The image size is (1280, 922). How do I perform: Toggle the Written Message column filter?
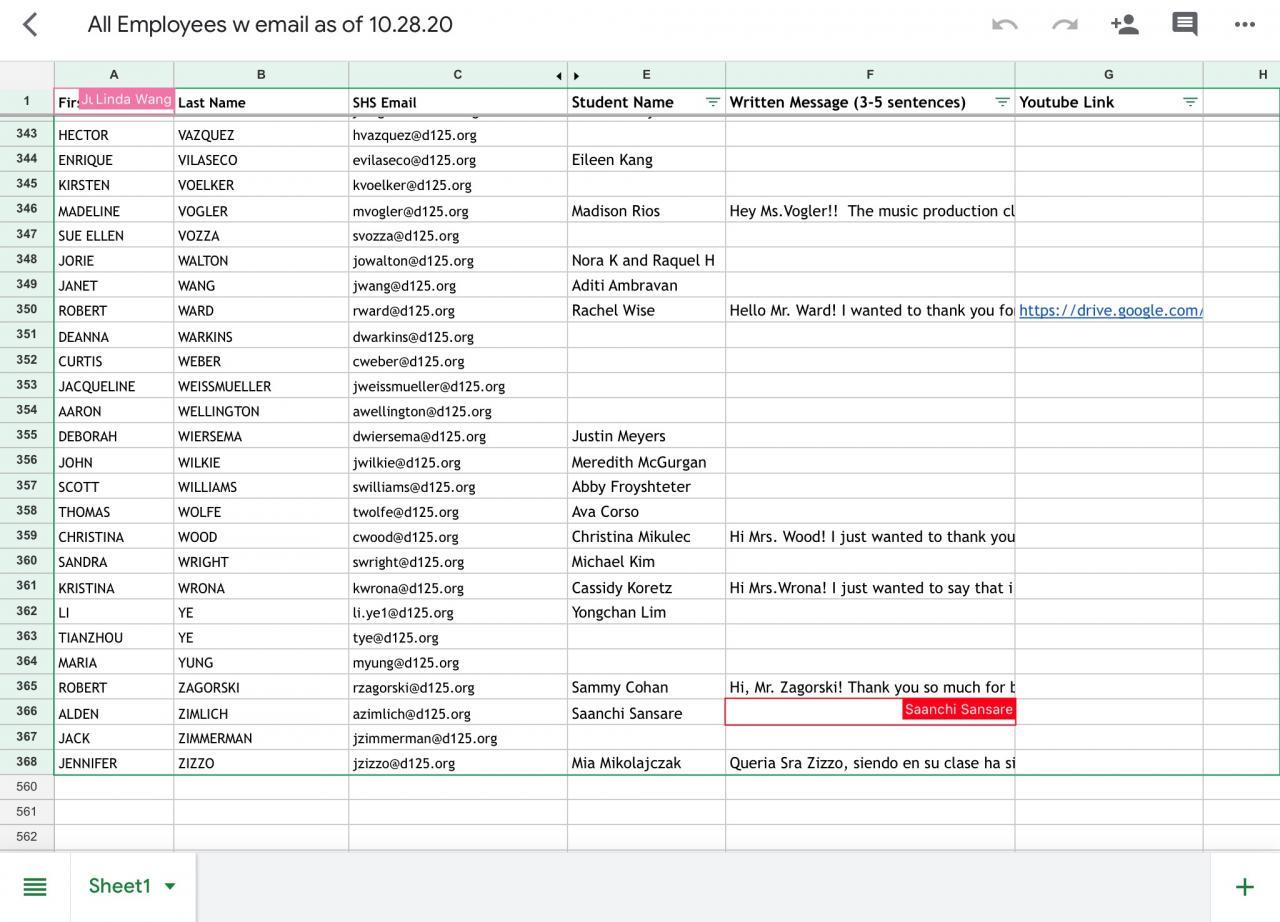(x=1002, y=102)
